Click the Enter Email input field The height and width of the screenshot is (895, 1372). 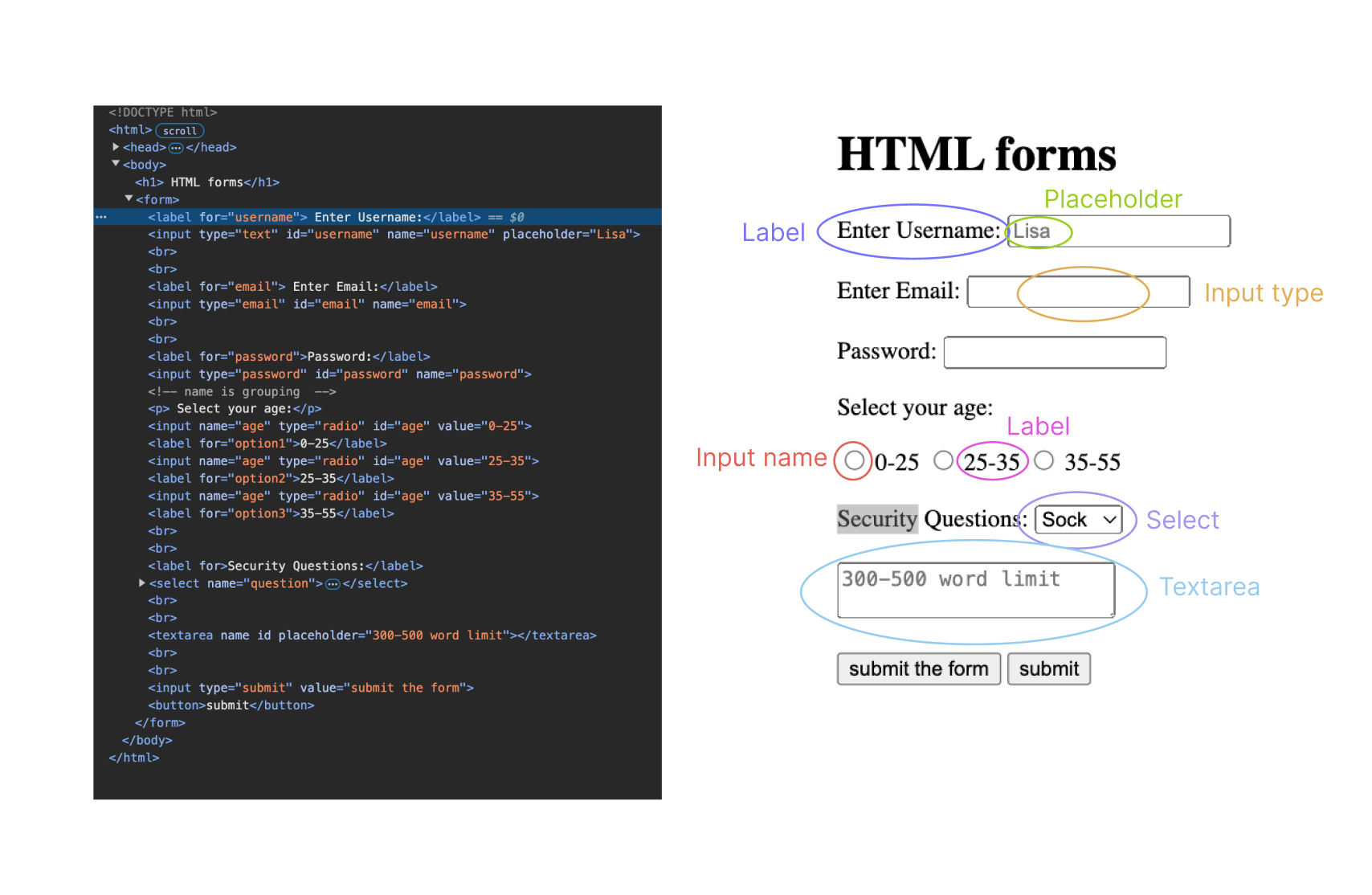(1078, 292)
